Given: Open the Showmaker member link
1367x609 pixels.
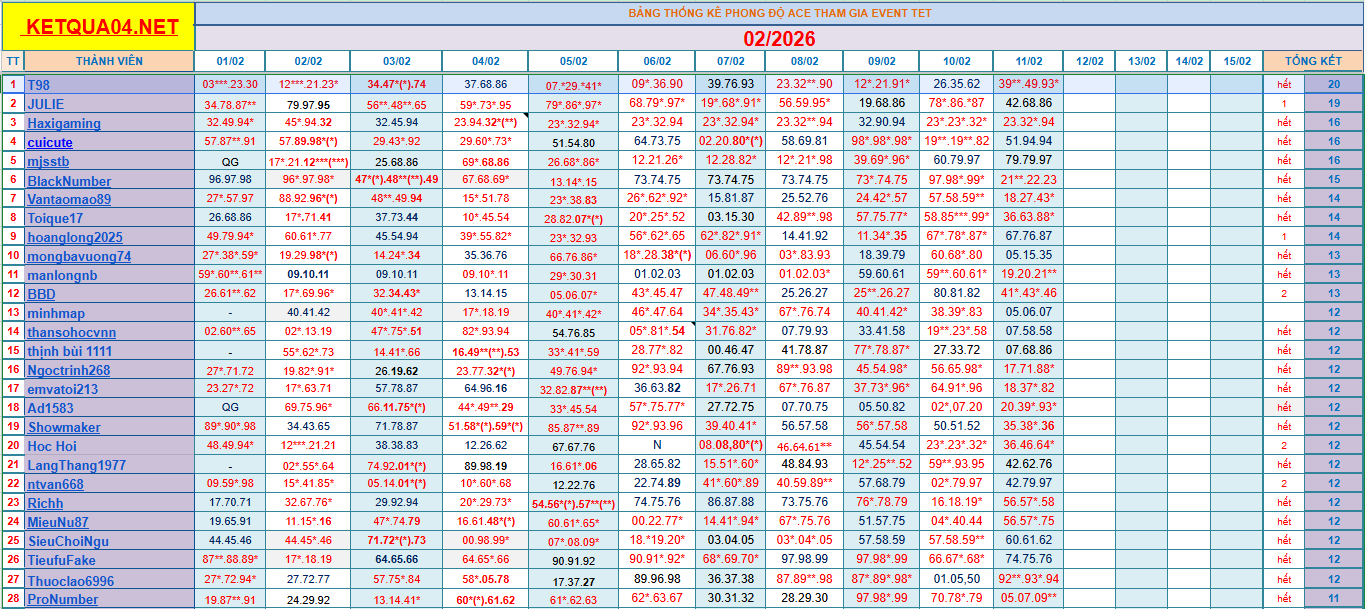Looking at the screenshot, I should click(x=64, y=427).
